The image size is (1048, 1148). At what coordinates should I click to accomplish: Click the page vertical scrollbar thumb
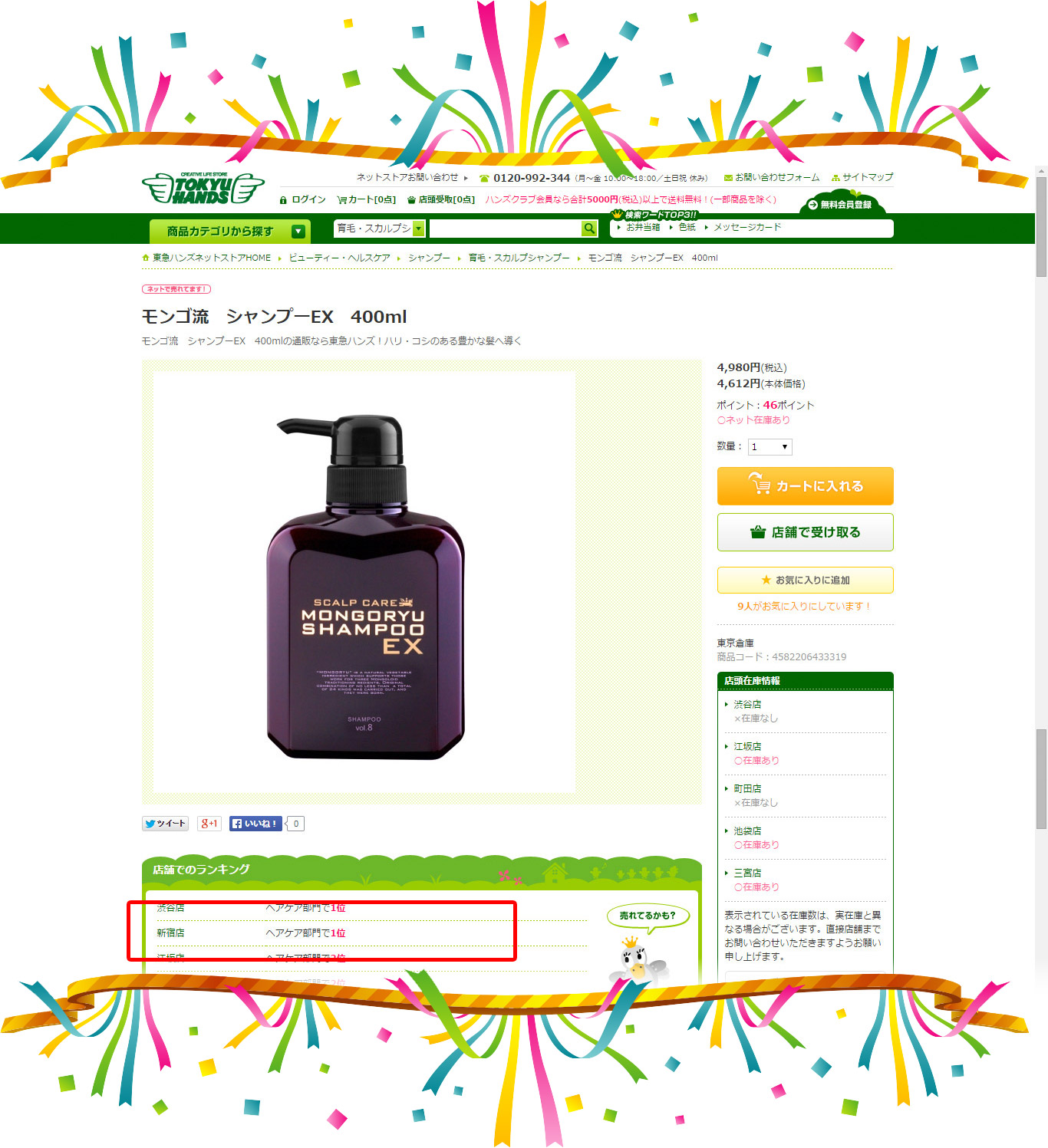point(1041,226)
